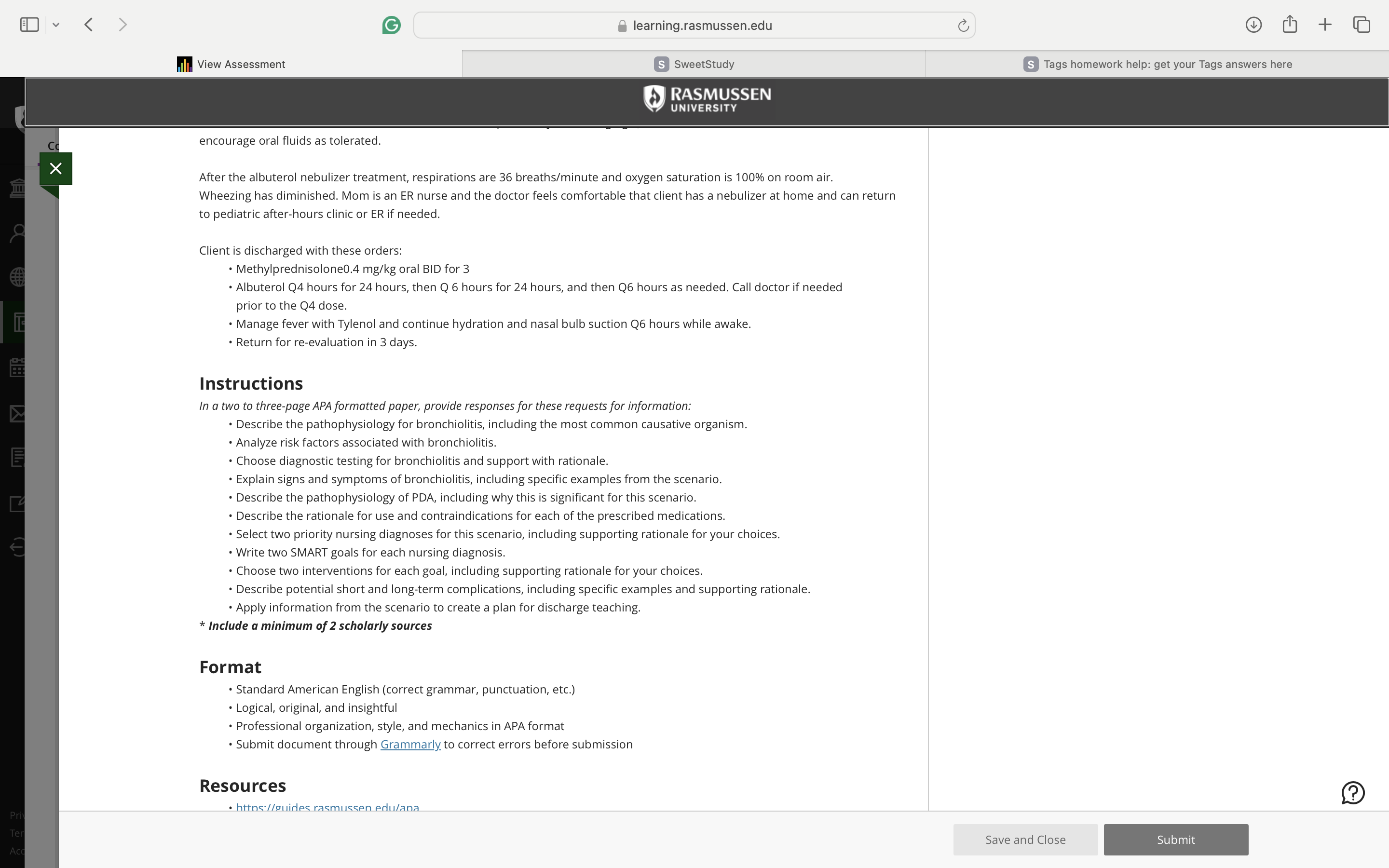This screenshot has height=868, width=1389.
Task: Click the Save and Close button
Action: (1025, 840)
